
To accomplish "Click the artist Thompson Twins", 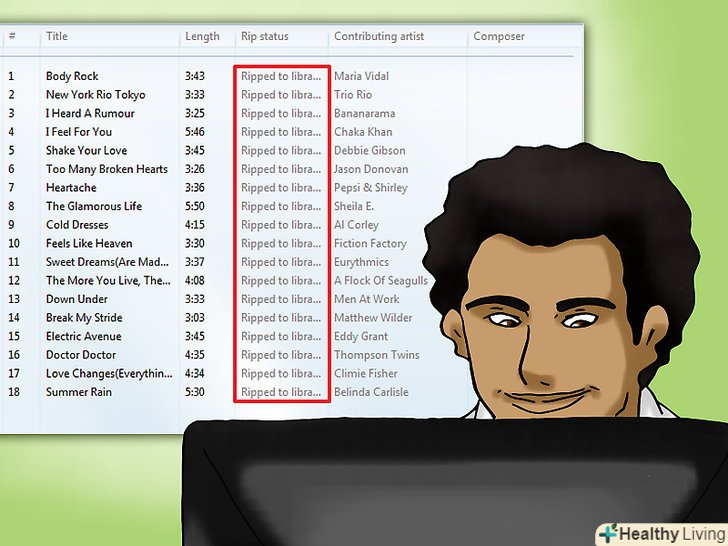I will coord(377,355).
